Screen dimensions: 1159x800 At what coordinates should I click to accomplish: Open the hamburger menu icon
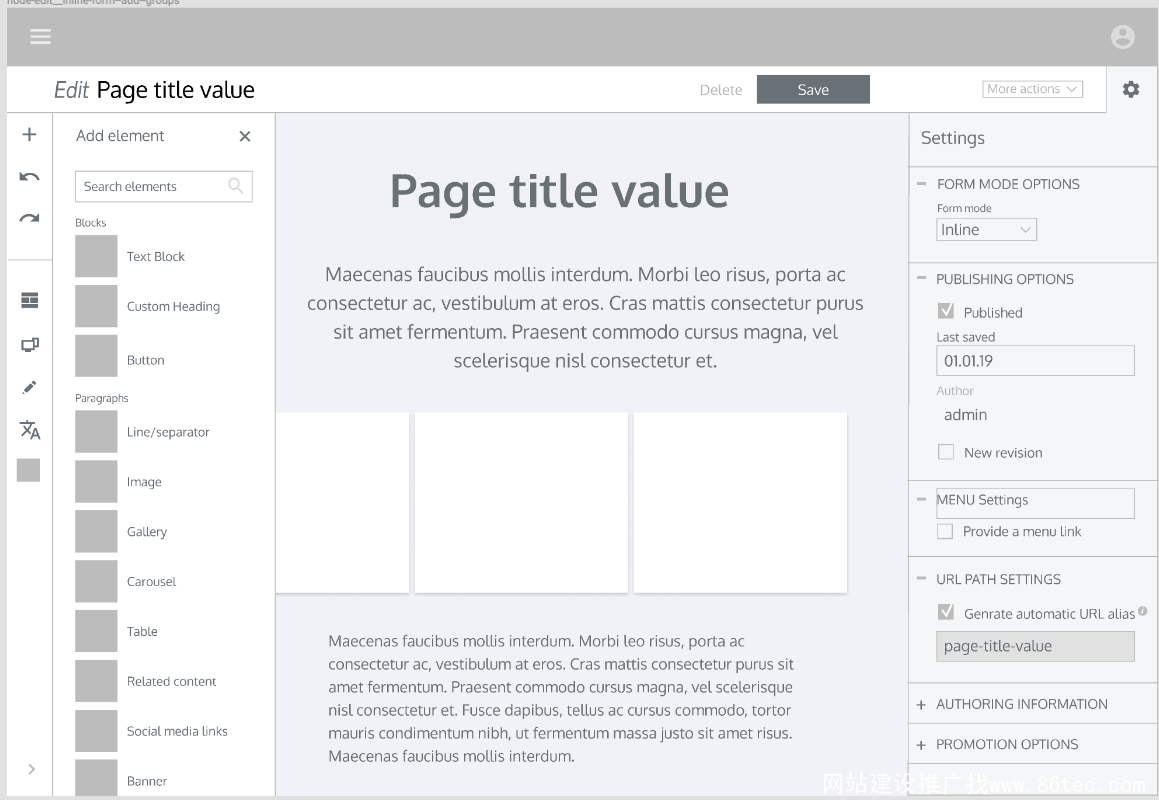[40, 37]
